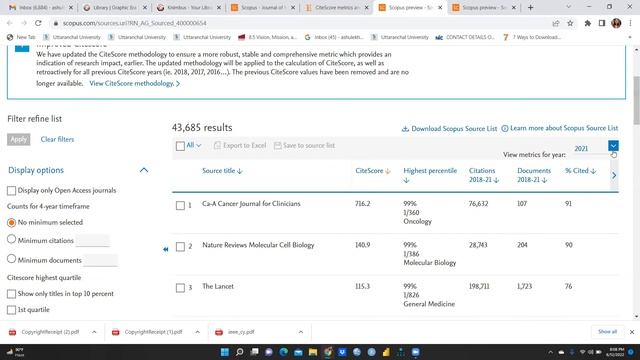Open the Chat app in the taskbar

[269, 352]
